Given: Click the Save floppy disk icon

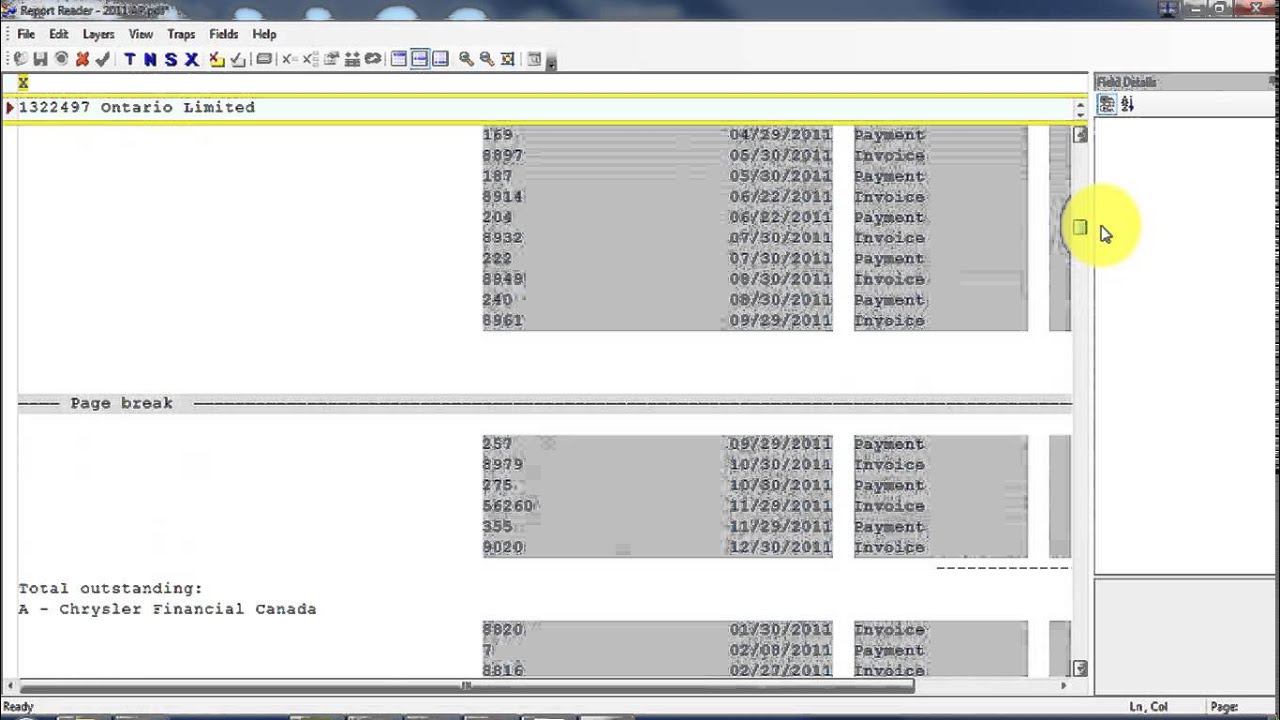Looking at the screenshot, I should point(40,59).
